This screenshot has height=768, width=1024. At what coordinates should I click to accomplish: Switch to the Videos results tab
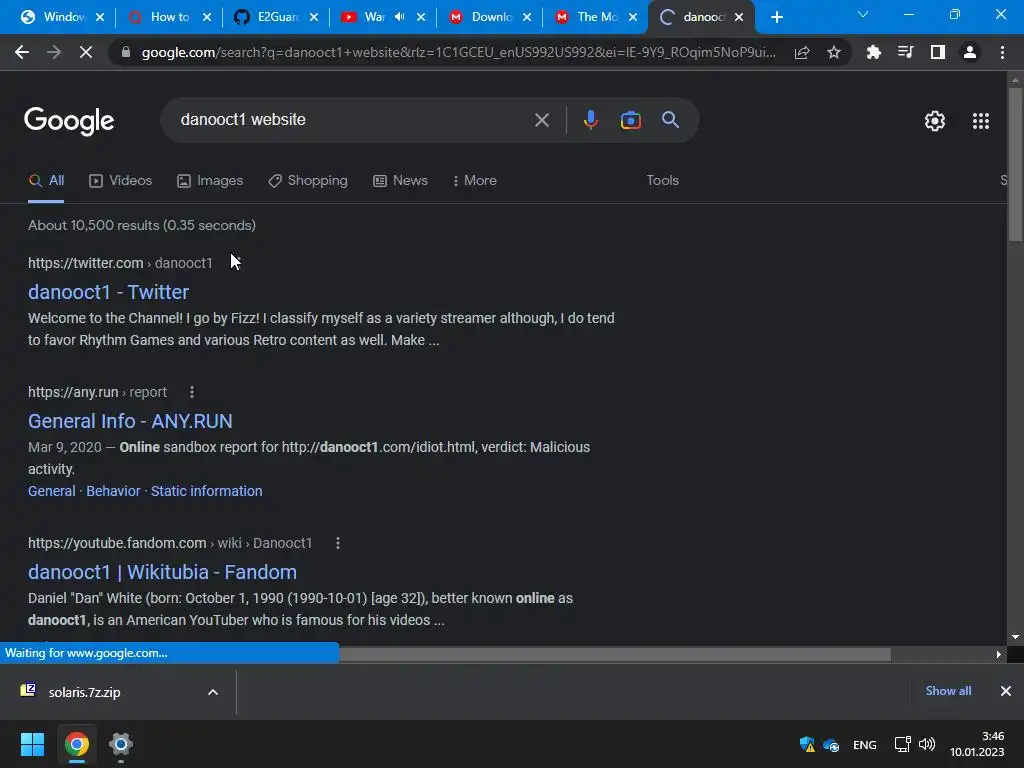(121, 180)
